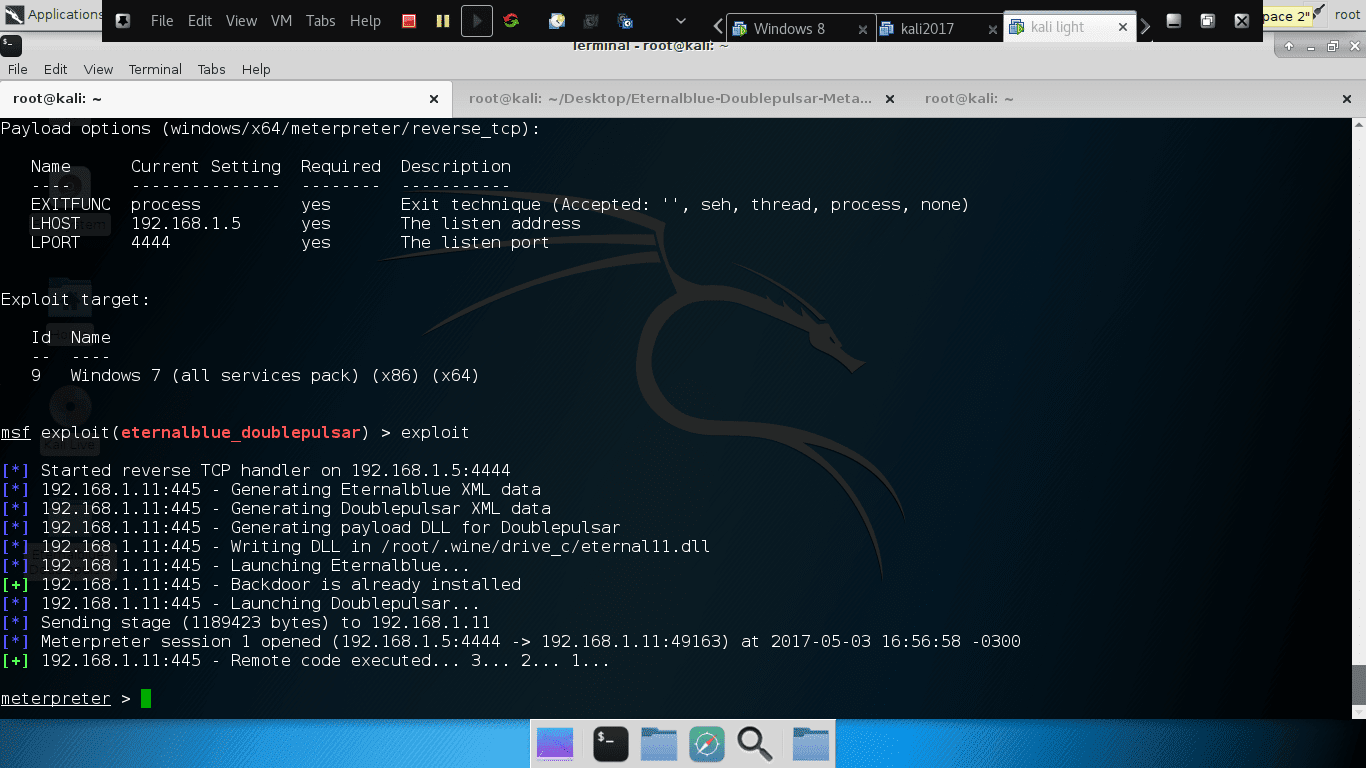Click the purple desktop icon in dock
Image resolution: width=1366 pixels, height=768 pixels.
pos(555,743)
